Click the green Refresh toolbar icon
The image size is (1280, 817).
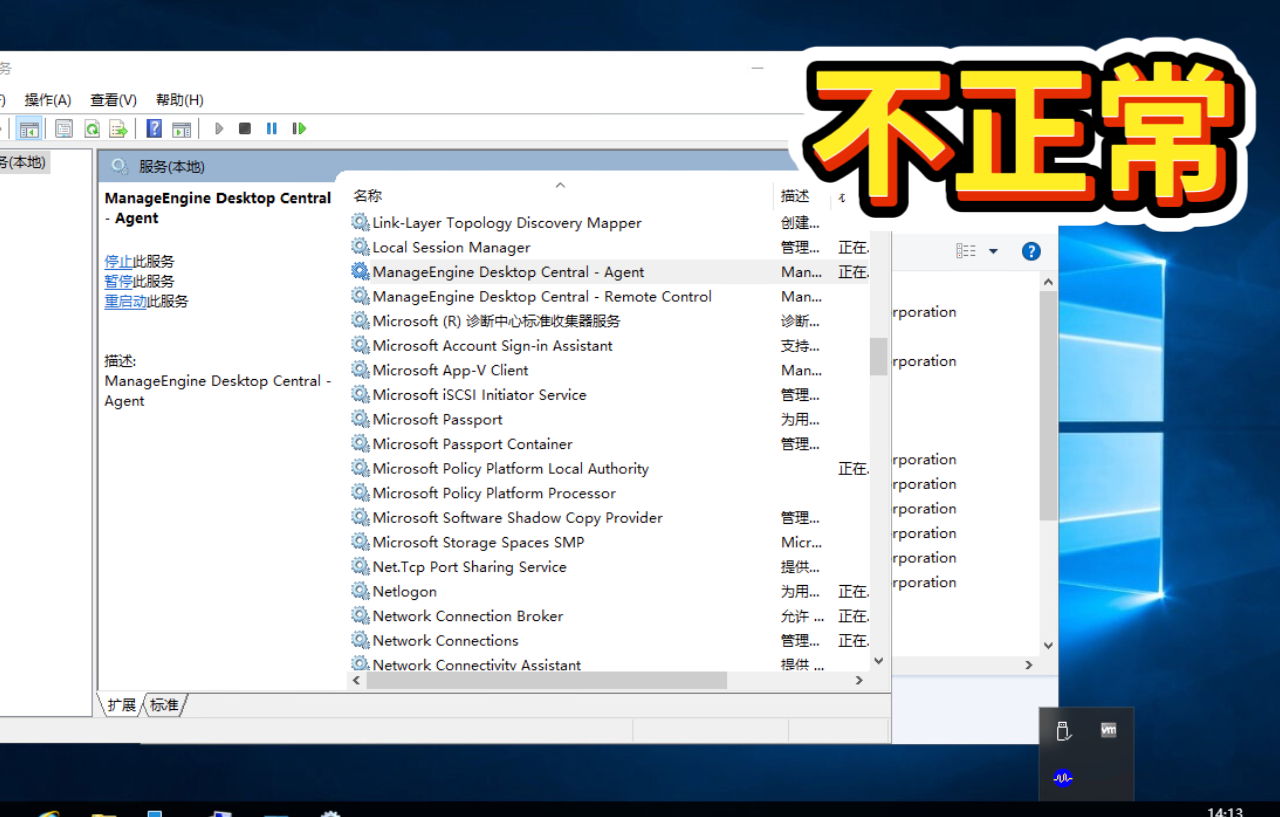[91, 129]
